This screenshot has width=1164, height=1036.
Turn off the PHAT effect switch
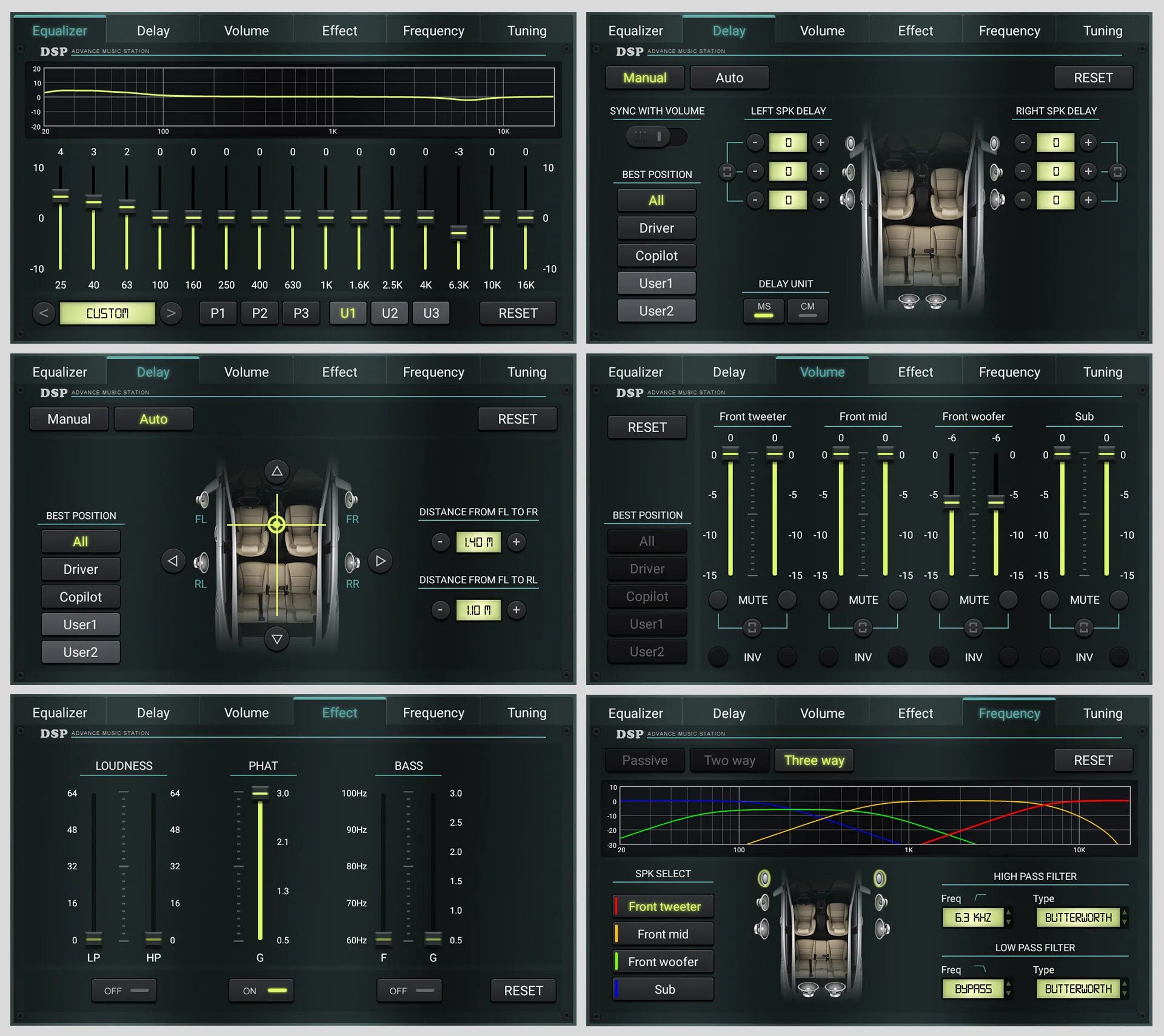(x=261, y=990)
